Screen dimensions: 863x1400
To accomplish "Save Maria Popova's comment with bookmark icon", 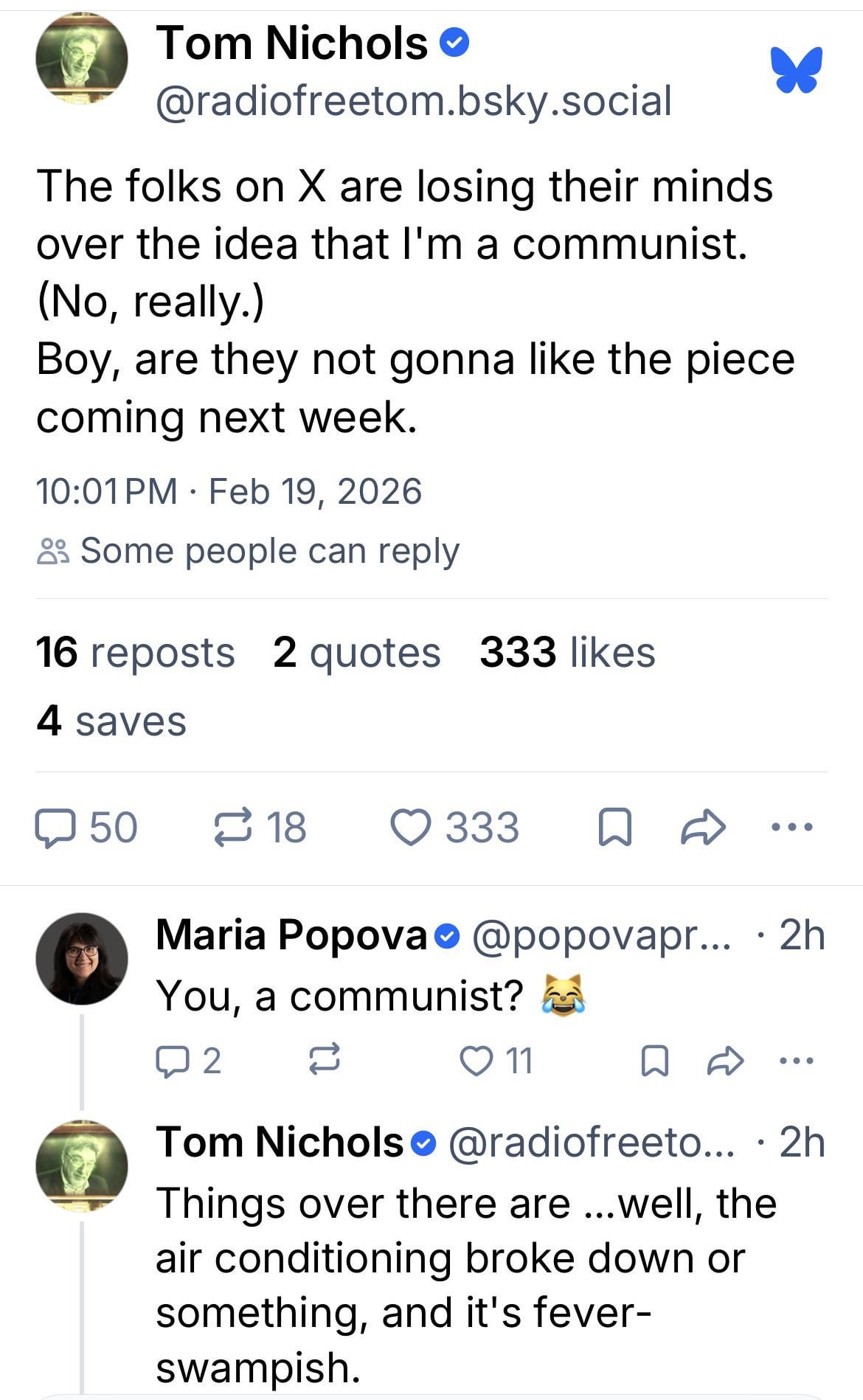I will click(654, 1061).
